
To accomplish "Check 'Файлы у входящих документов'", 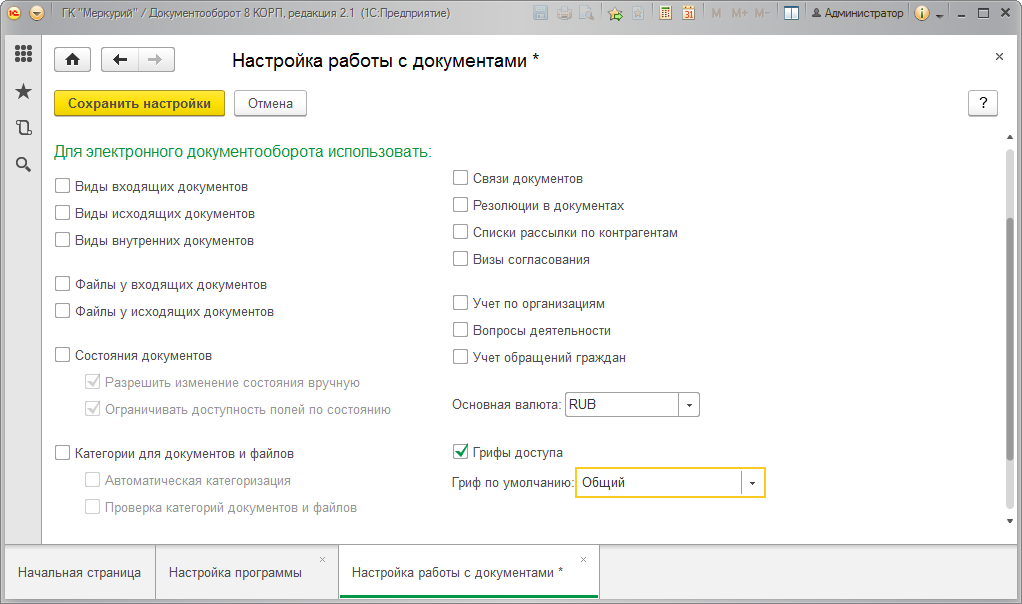I will coord(63,284).
